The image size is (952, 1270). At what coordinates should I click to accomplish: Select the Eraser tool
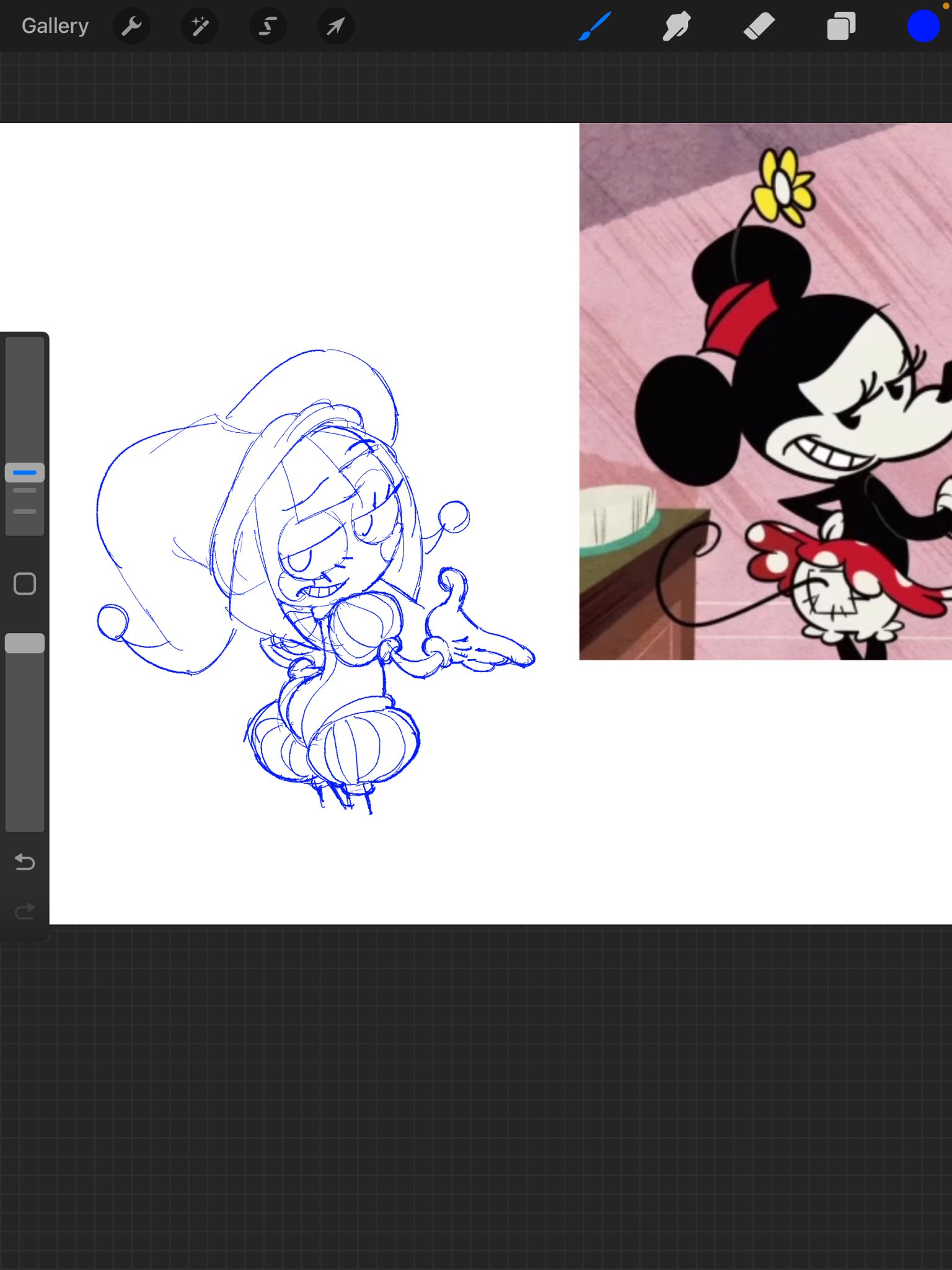759,27
